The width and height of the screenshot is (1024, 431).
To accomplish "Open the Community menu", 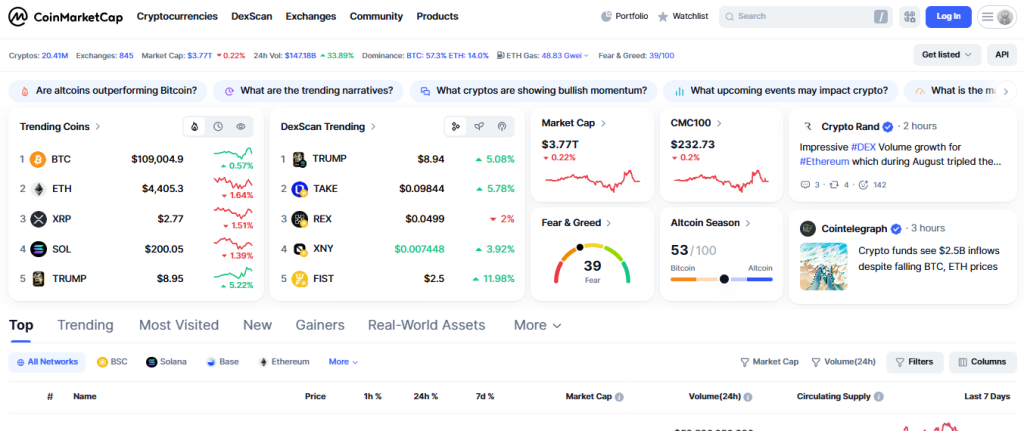I will [376, 16].
